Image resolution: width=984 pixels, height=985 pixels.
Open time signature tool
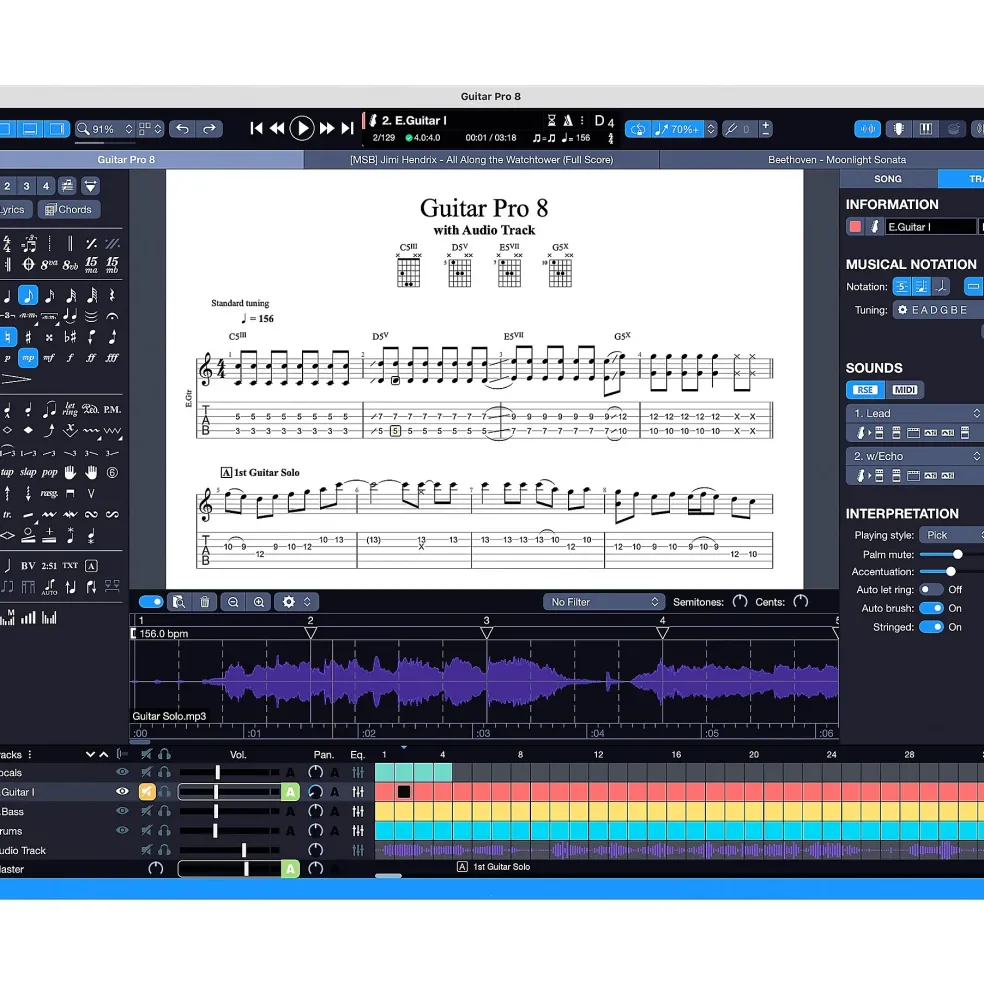(x=8, y=243)
